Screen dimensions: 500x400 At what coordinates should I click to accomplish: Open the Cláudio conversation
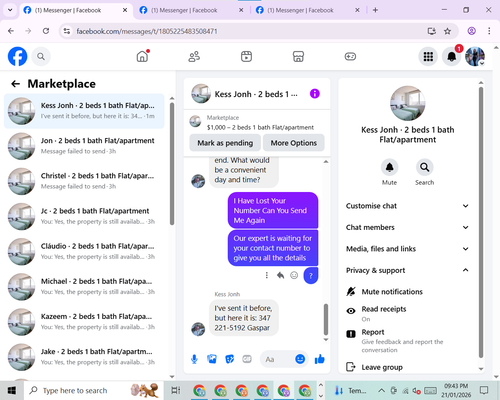point(84,251)
